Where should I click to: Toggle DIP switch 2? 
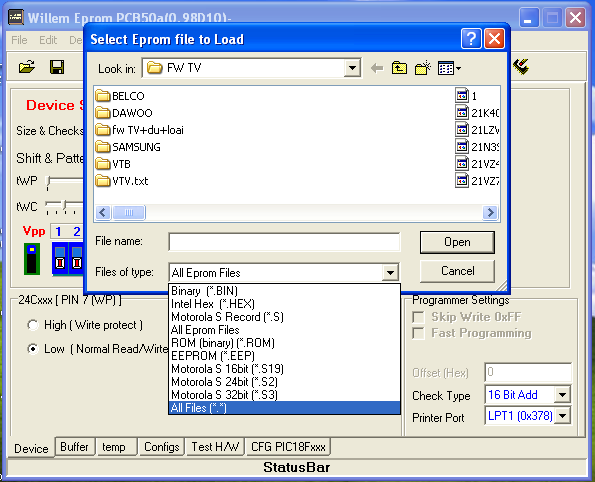77,258
